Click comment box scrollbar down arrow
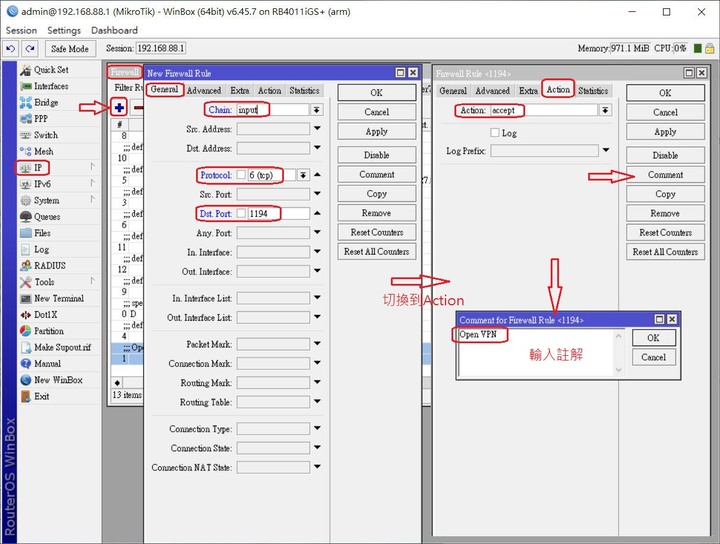Image resolution: width=720 pixels, height=544 pixels. pos(619,370)
